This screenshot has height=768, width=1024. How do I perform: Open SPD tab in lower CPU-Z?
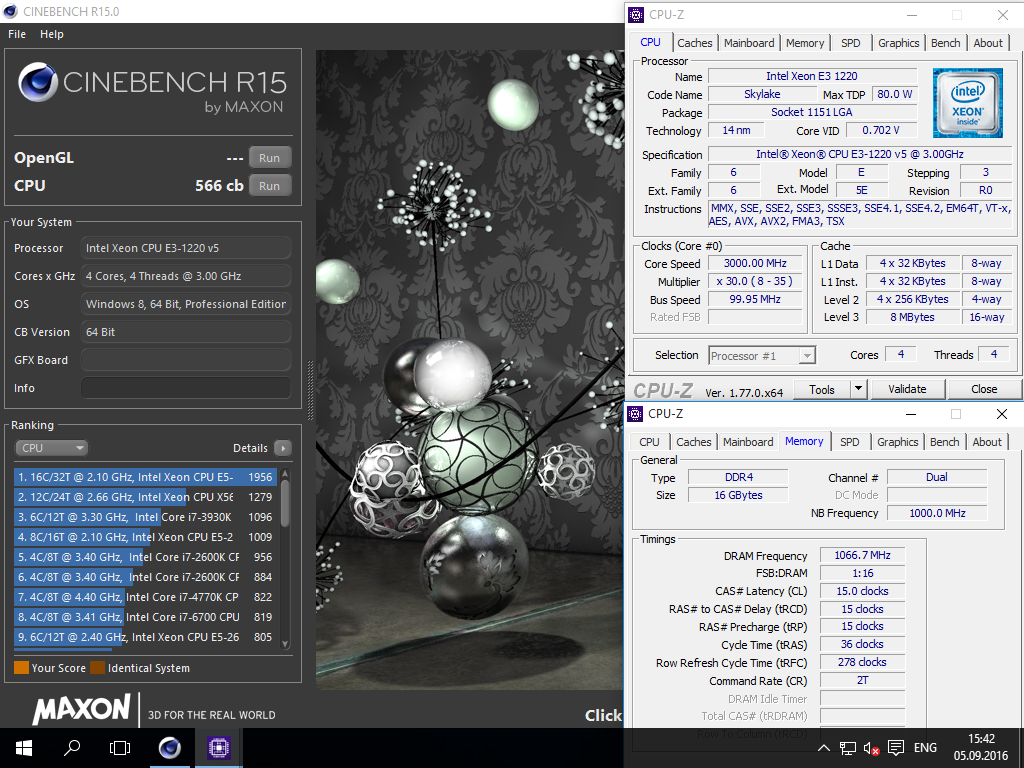pyautogui.click(x=849, y=442)
